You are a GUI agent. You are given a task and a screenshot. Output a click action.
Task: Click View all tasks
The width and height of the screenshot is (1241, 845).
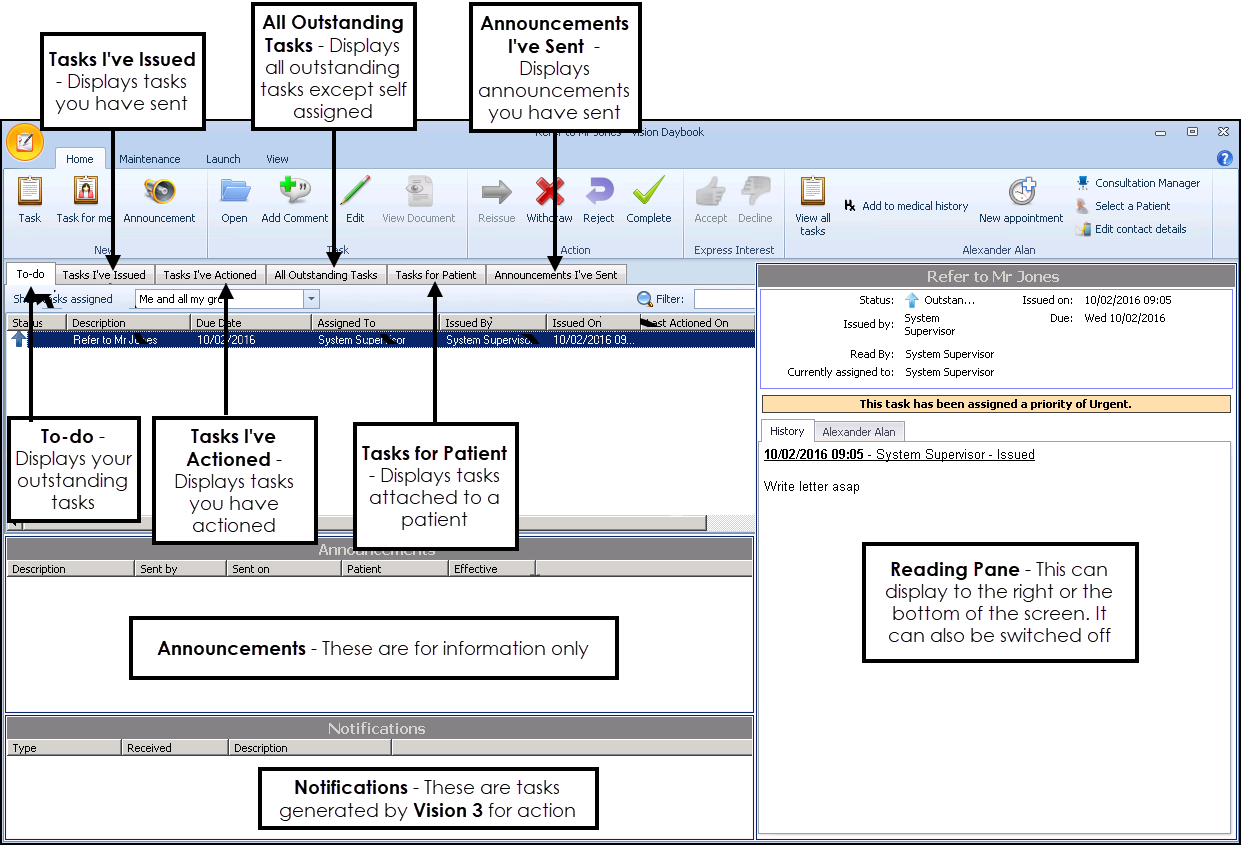(x=812, y=199)
